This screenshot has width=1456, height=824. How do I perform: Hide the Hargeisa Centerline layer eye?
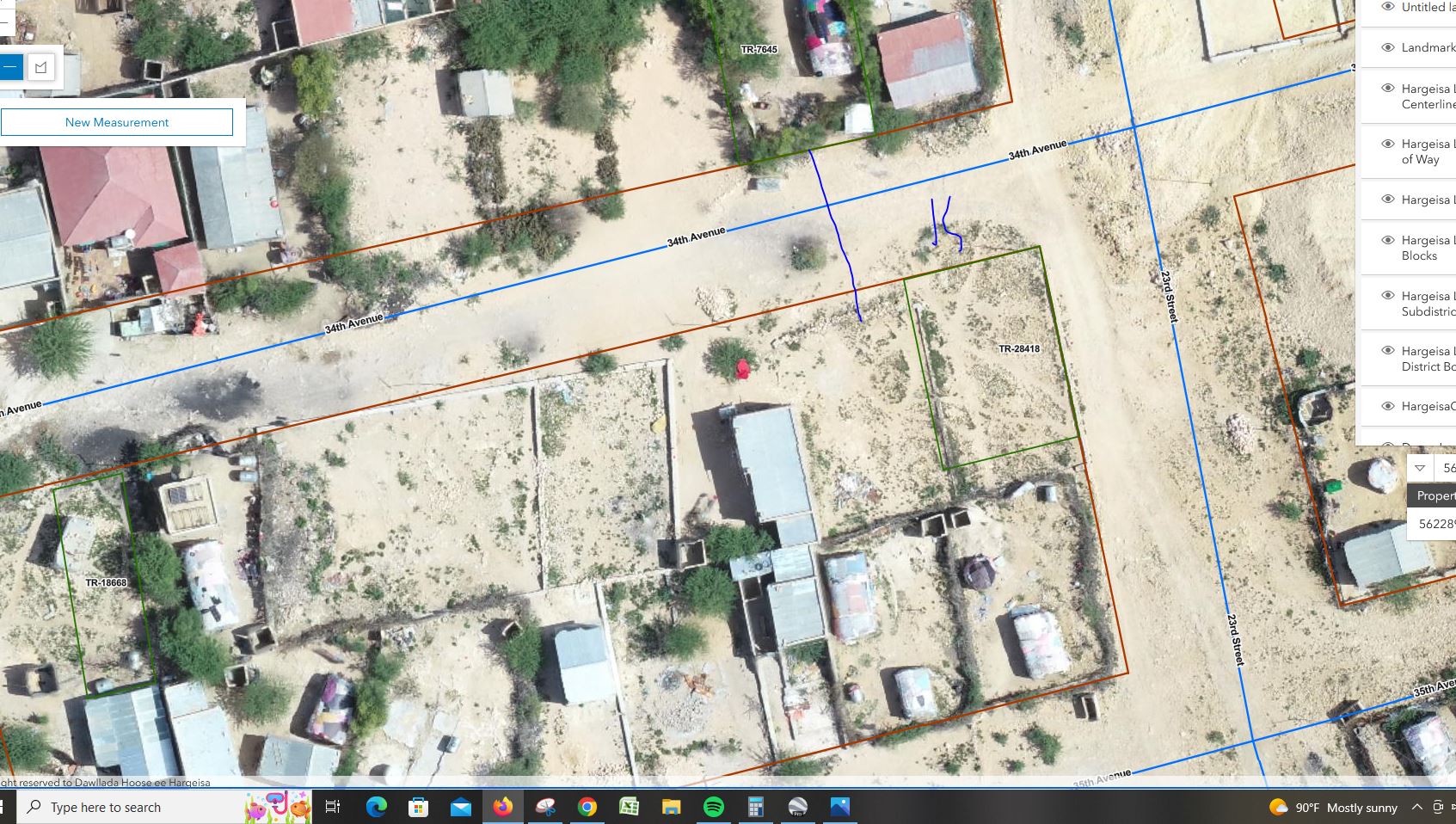click(x=1387, y=89)
